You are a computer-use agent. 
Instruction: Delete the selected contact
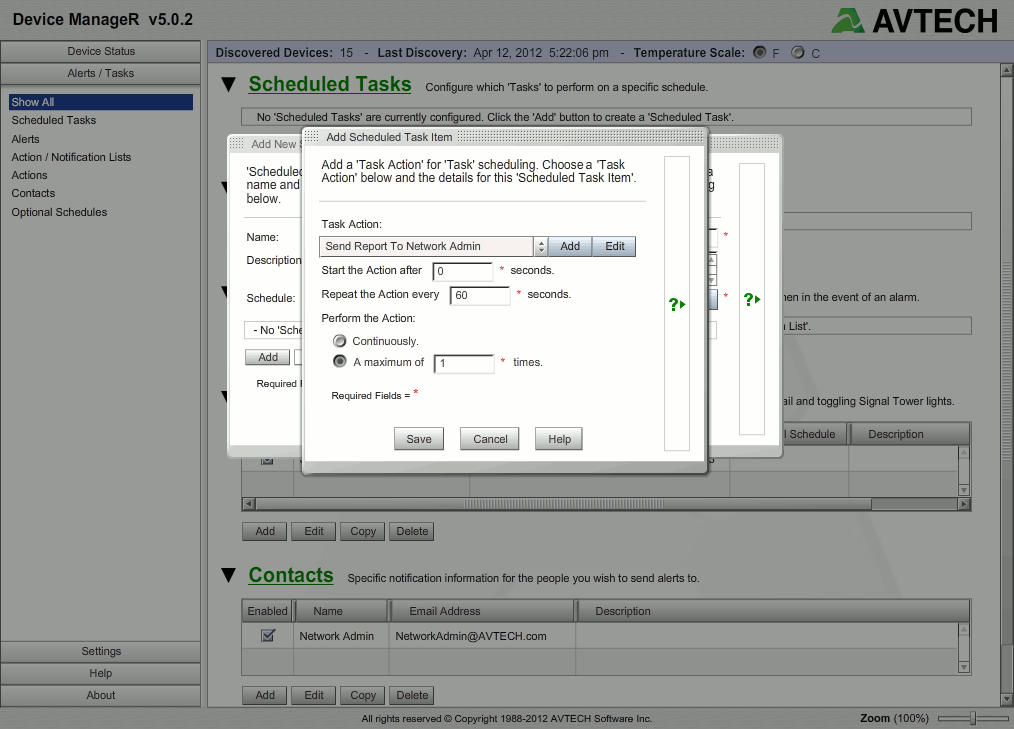tap(411, 694)
